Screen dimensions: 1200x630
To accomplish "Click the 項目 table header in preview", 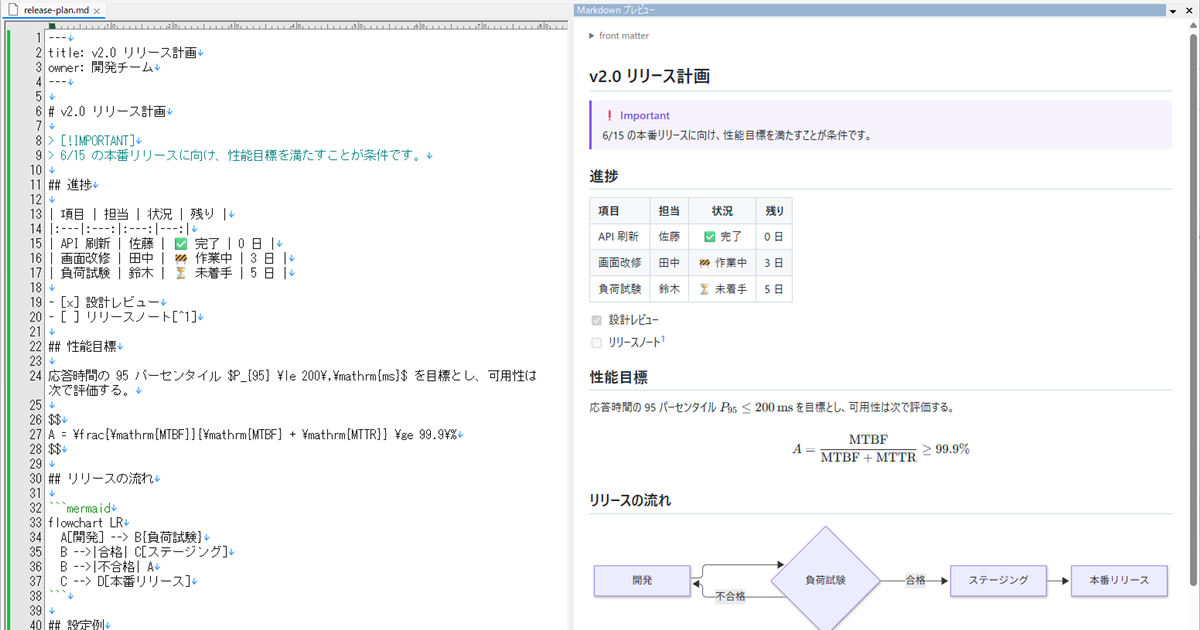I will click(x=620, y=211).
